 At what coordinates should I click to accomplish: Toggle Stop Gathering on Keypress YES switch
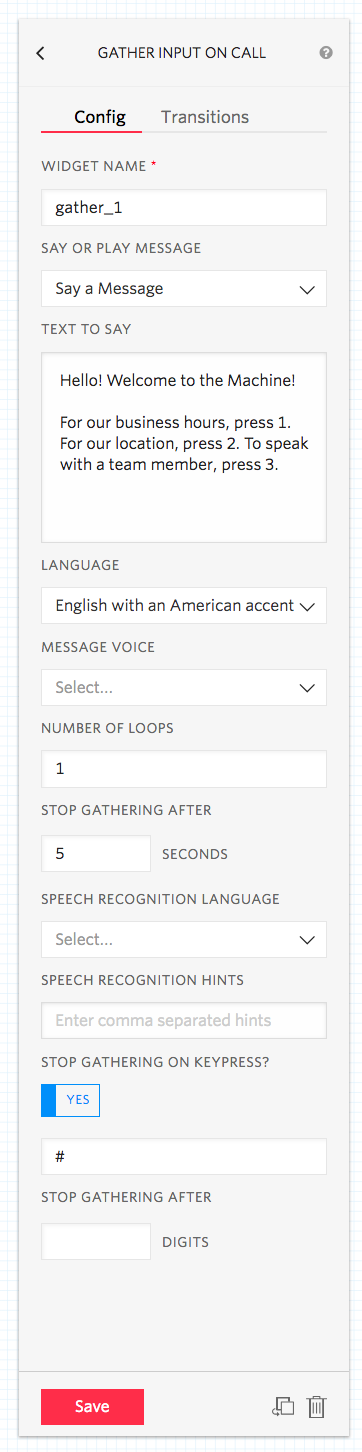pos(70,1100)
